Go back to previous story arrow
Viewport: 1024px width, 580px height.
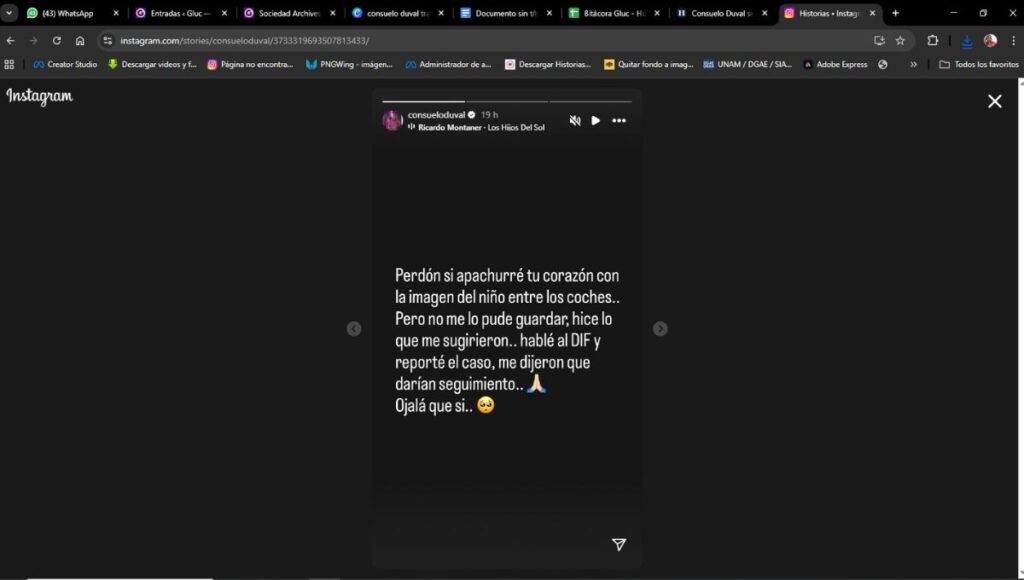coord(354,329)
